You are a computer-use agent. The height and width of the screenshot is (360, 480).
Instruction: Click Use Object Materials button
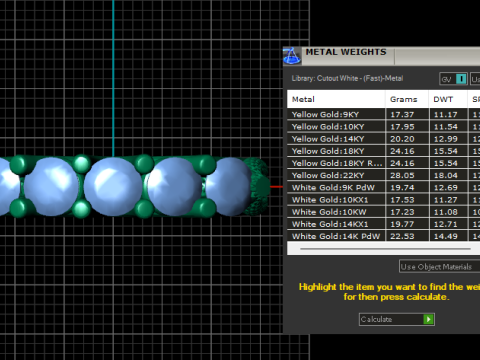439,267
